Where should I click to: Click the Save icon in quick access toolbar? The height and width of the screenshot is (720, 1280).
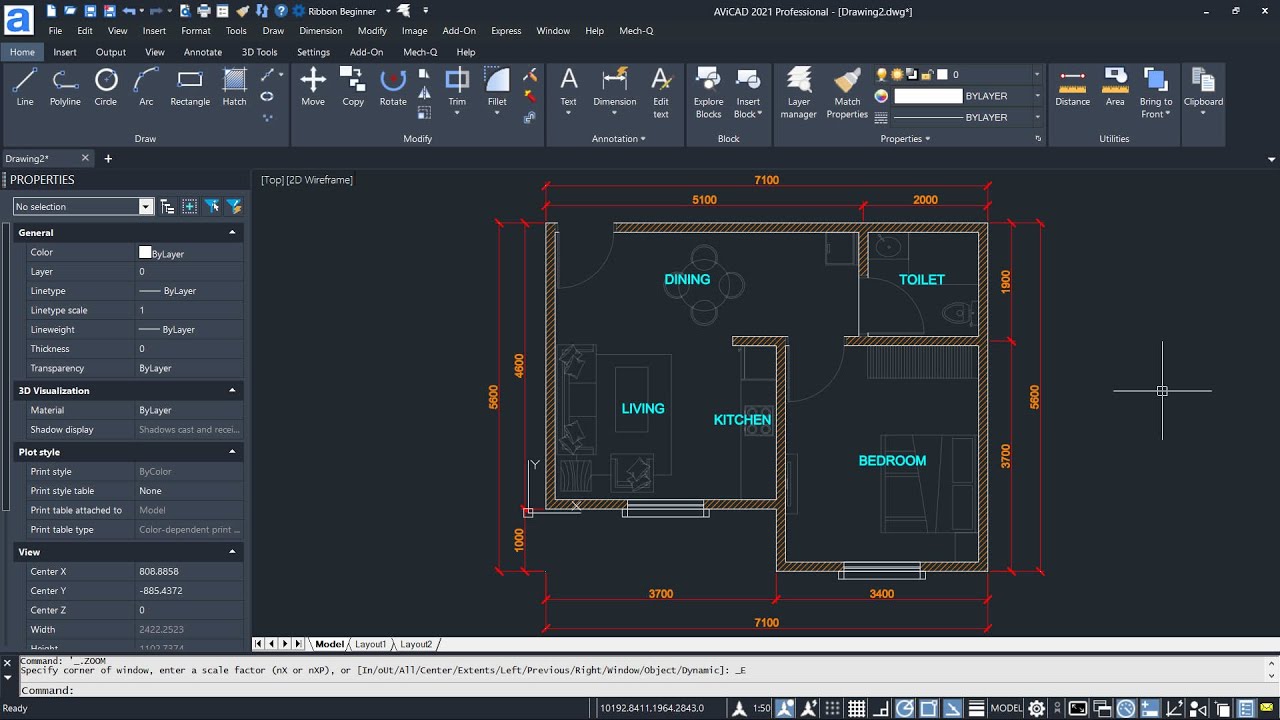[91, 11]
